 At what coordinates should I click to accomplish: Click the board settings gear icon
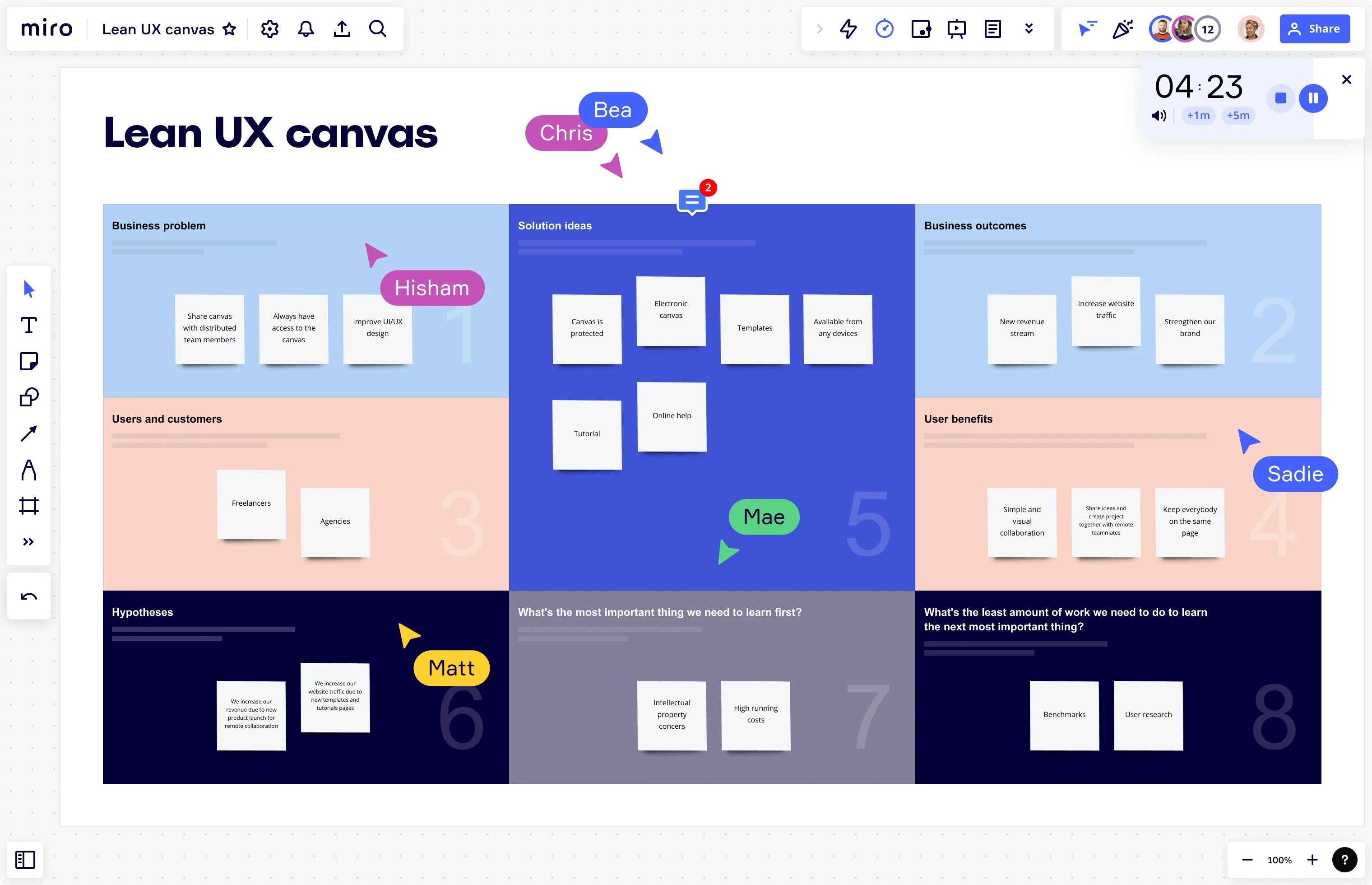(x=270, y=29)
